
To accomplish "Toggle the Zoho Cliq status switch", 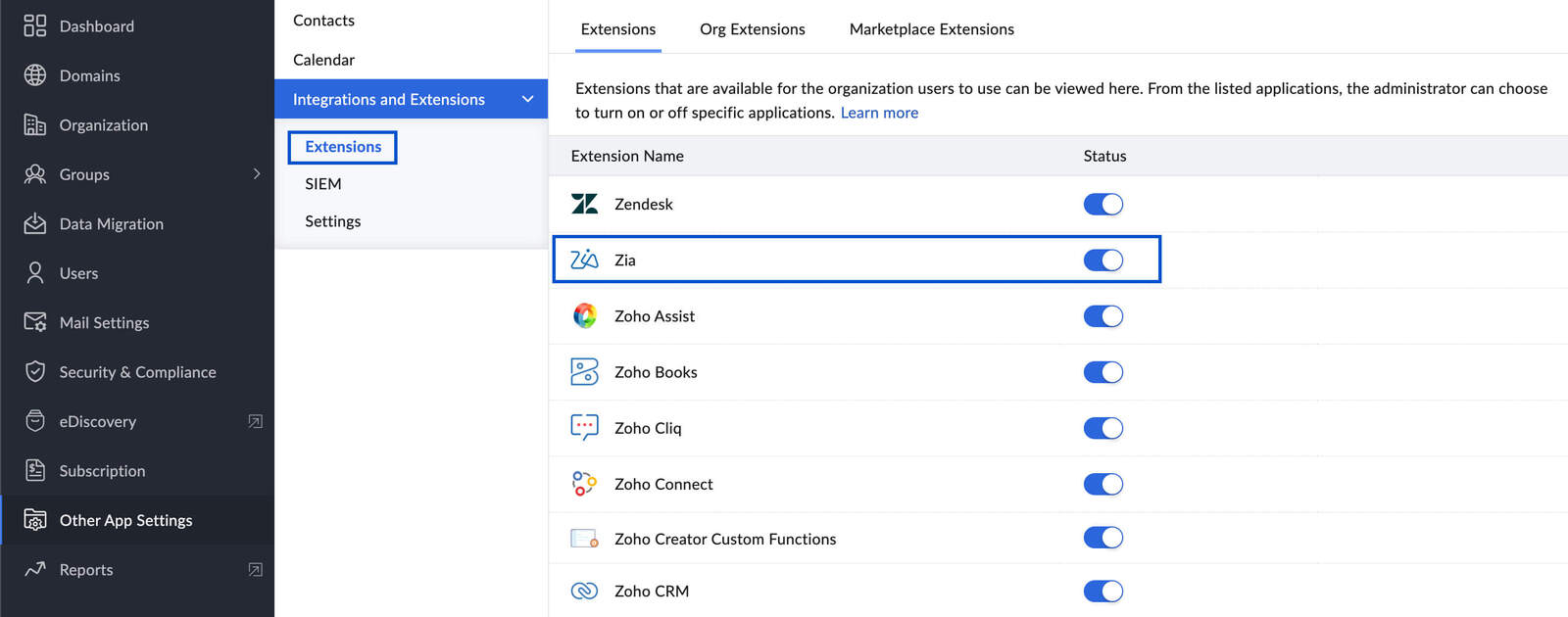I will (1103, 428).
